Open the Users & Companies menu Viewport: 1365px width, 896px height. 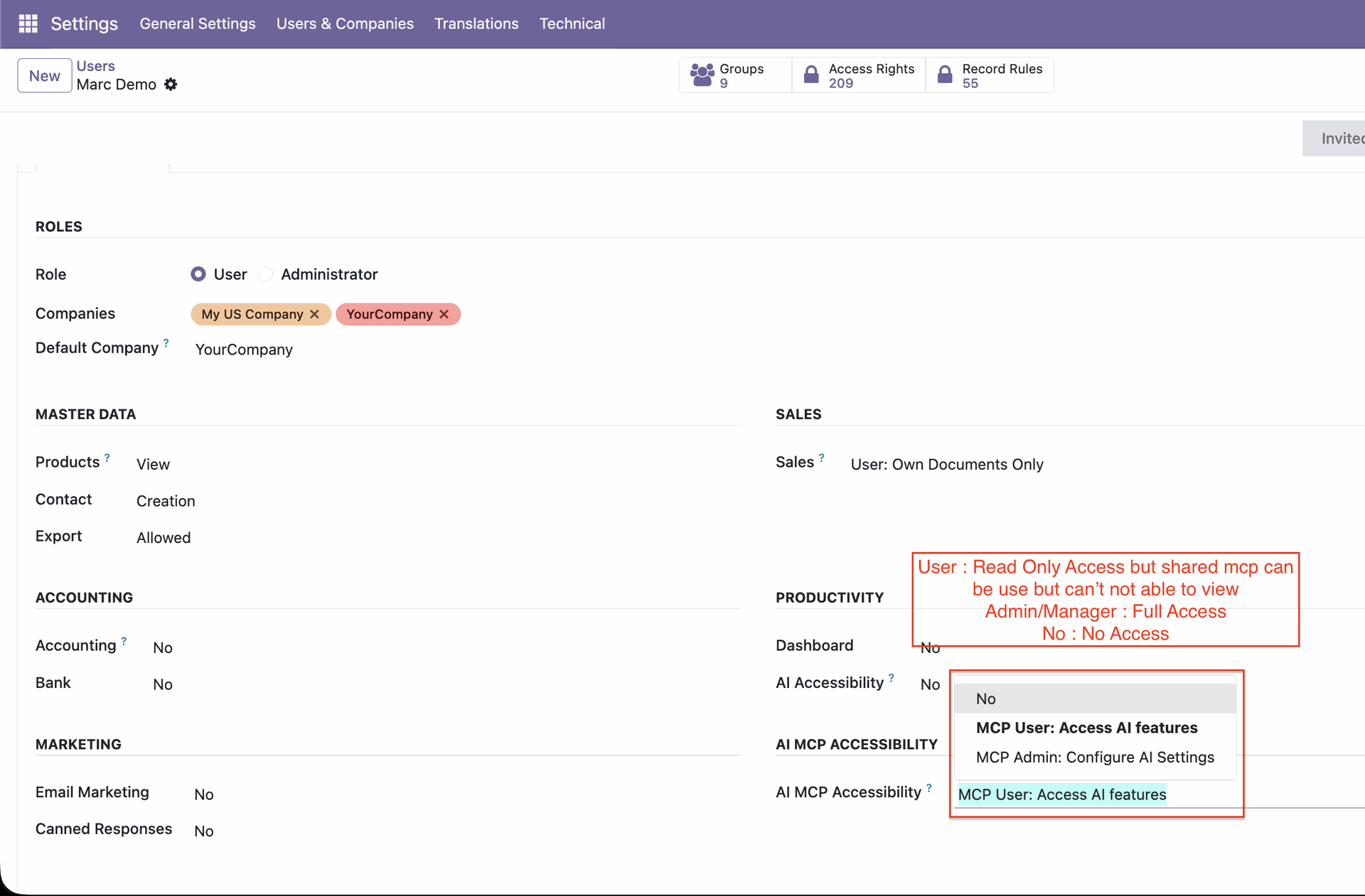click(x=345, y=23)
